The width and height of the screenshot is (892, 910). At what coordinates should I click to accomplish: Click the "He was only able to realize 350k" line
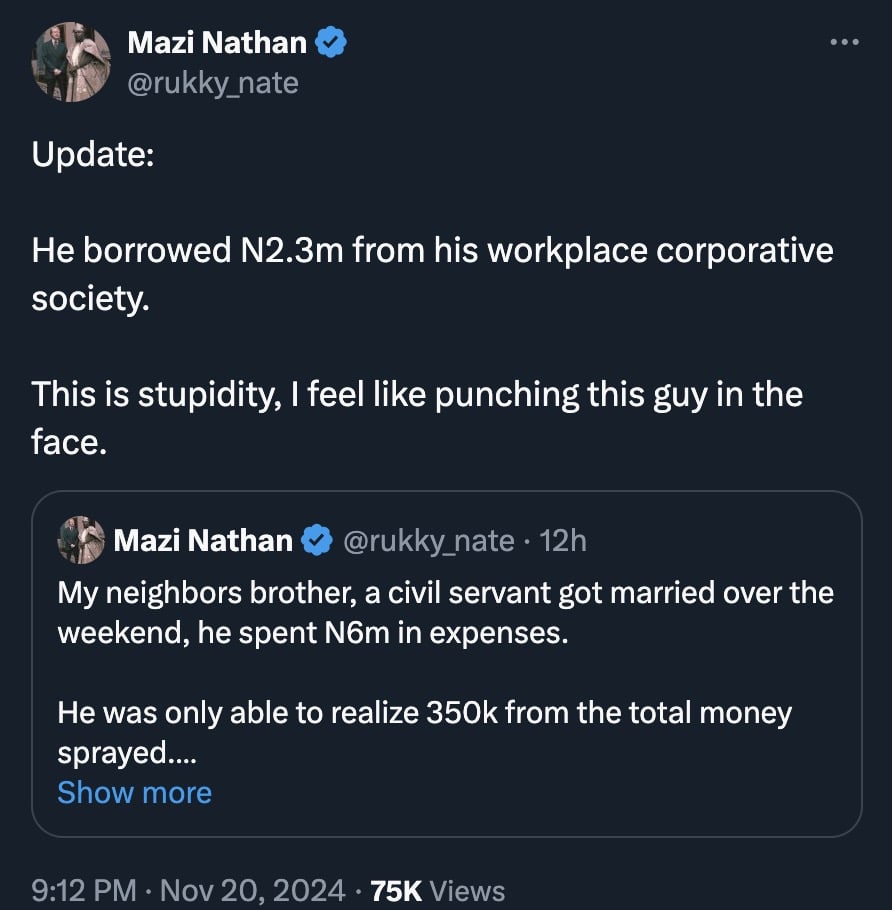click(424, 713)
